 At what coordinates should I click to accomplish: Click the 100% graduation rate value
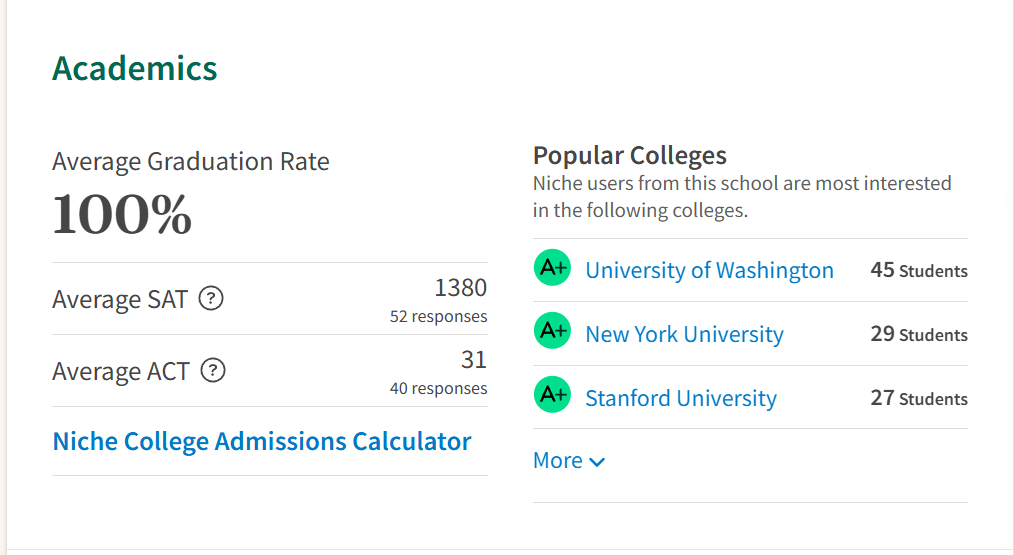122,215
